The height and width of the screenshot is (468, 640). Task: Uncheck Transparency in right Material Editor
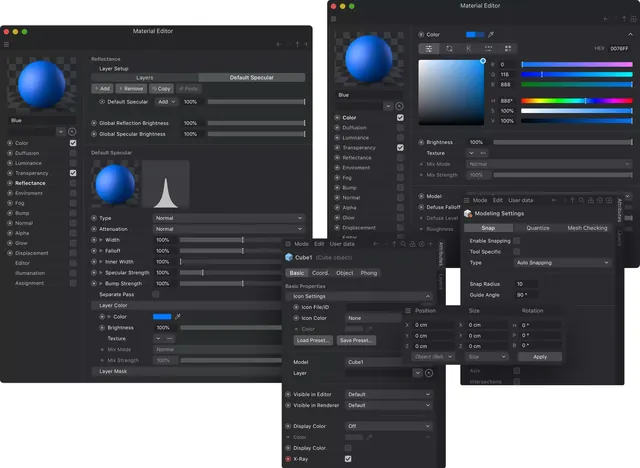pyautogui.click(x=400, y=148)
